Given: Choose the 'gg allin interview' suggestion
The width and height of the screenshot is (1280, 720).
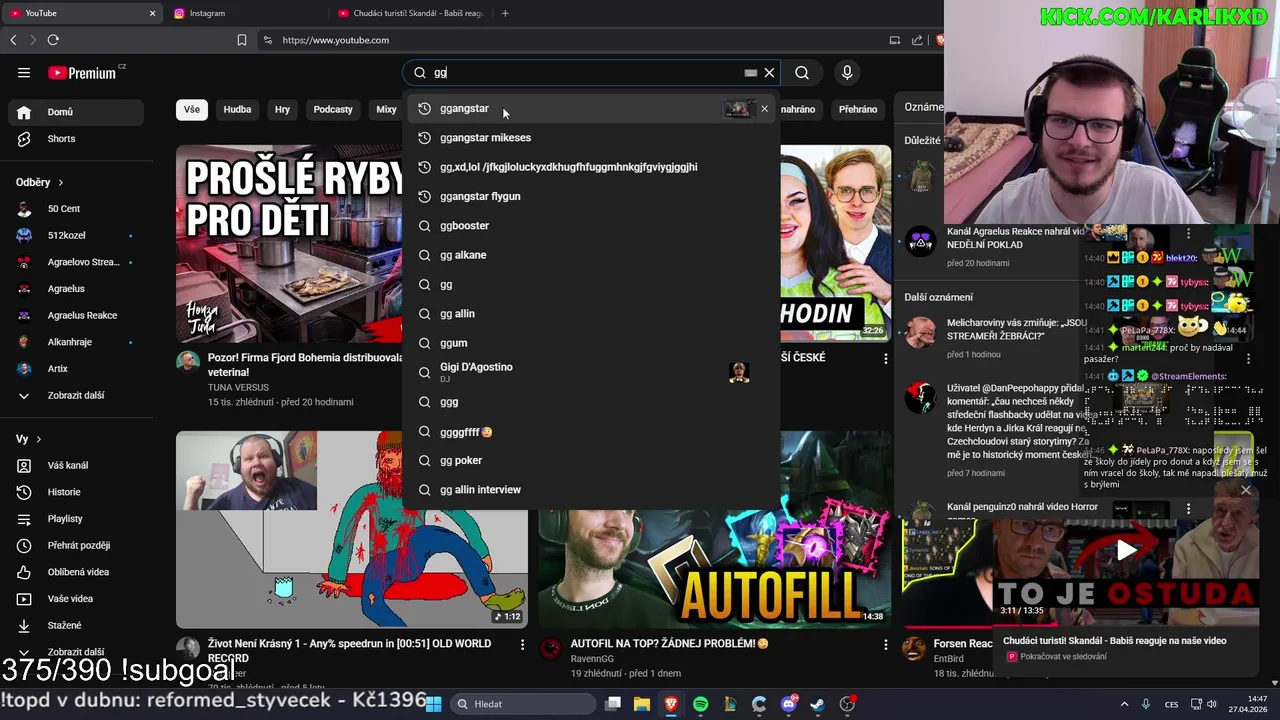Looking at the screenshot, I should [x=591, y=490].
